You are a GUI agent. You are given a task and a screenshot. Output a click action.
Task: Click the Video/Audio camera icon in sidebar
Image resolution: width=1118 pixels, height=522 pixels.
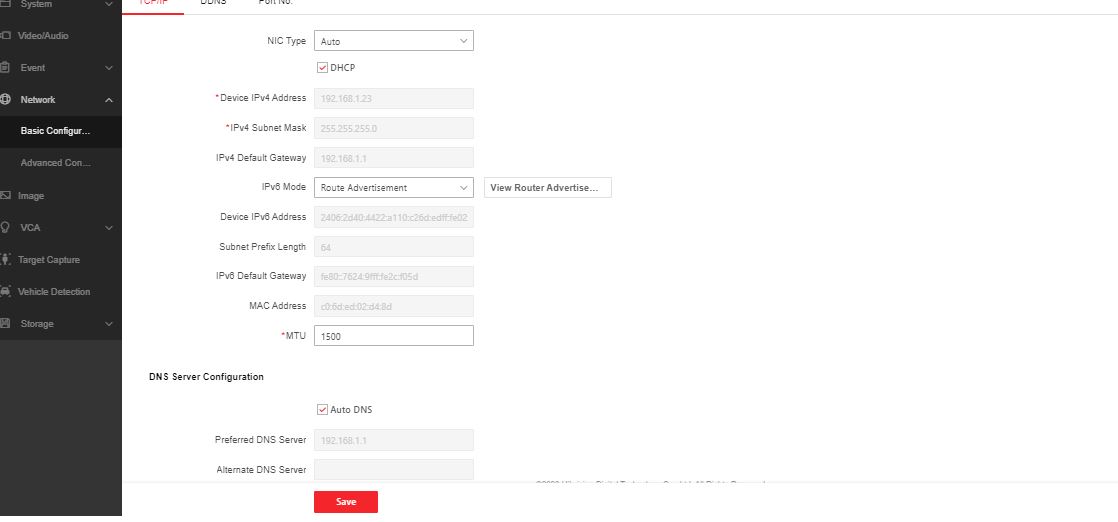click(x=5, y=36)
